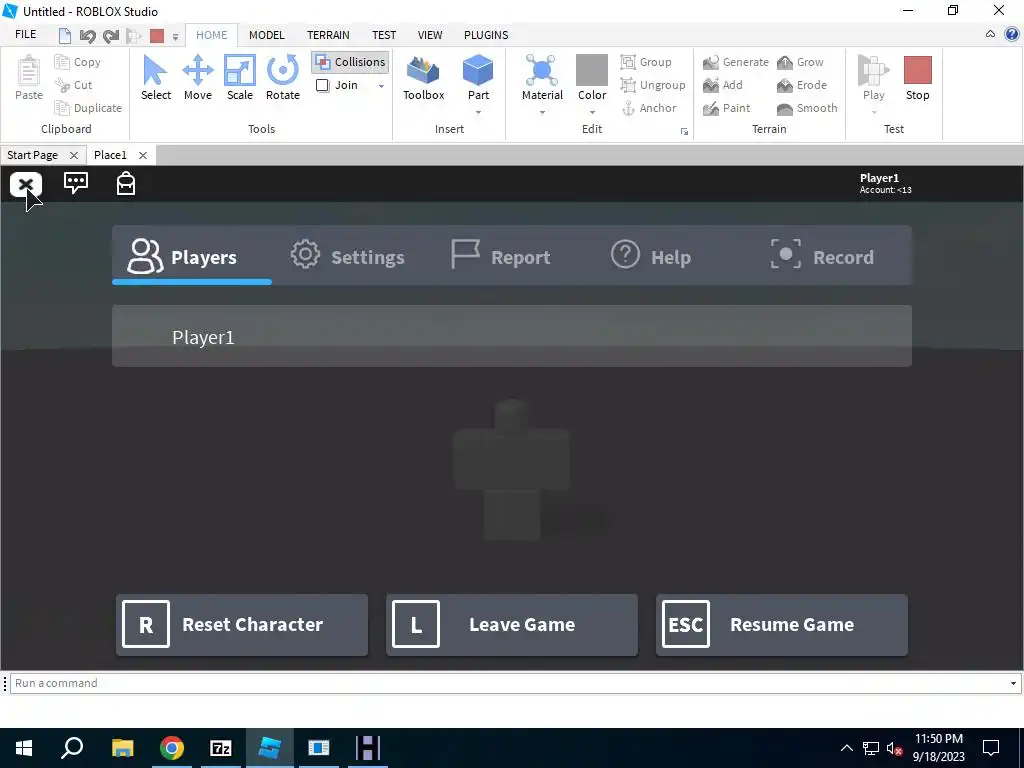
Task: Select the Select tool arrow icon
Action: [155, 71]
